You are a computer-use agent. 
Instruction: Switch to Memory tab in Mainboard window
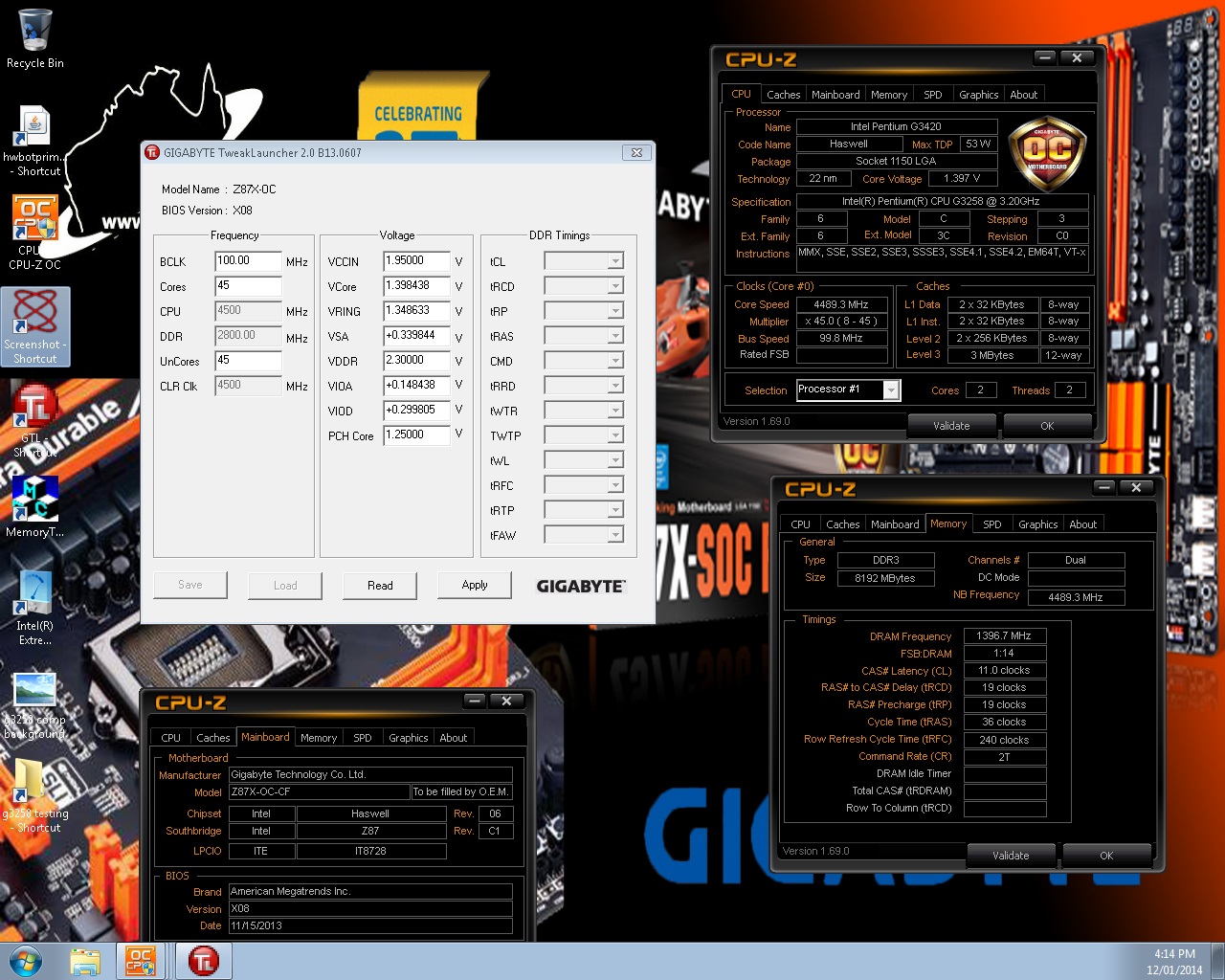319,738
